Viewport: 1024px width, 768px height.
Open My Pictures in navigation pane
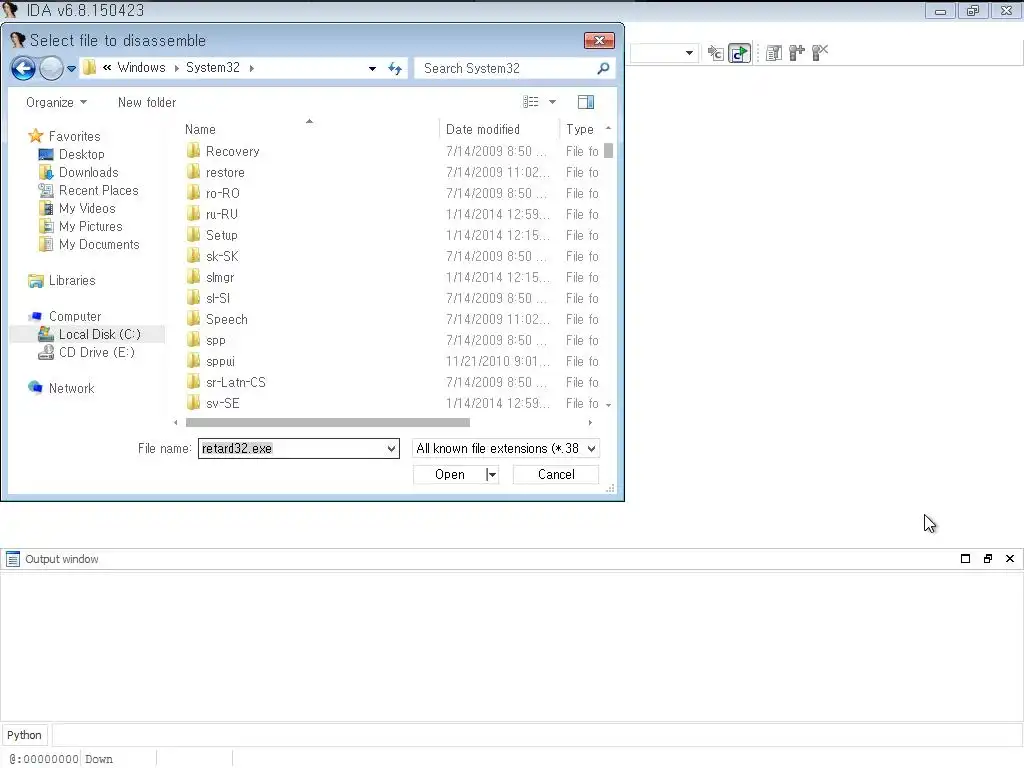90,227
